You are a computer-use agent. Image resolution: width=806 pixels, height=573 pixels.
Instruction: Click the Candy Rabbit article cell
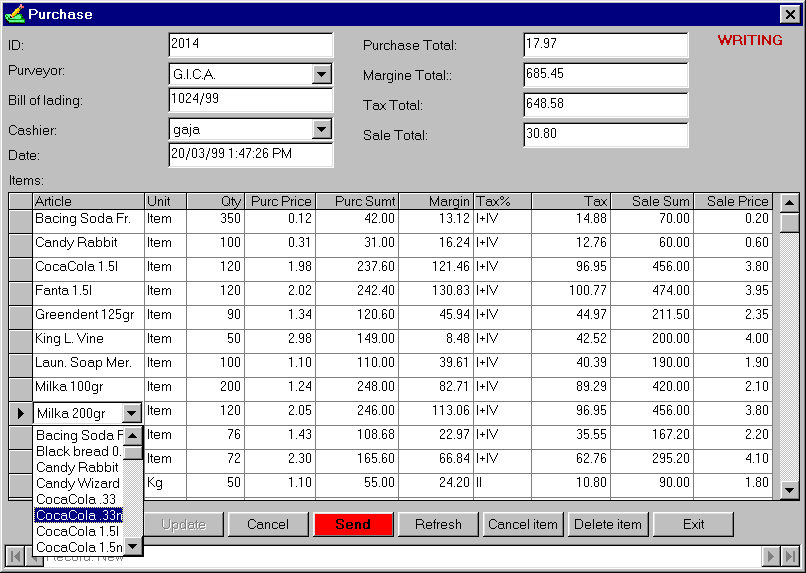tap(88, 245)
